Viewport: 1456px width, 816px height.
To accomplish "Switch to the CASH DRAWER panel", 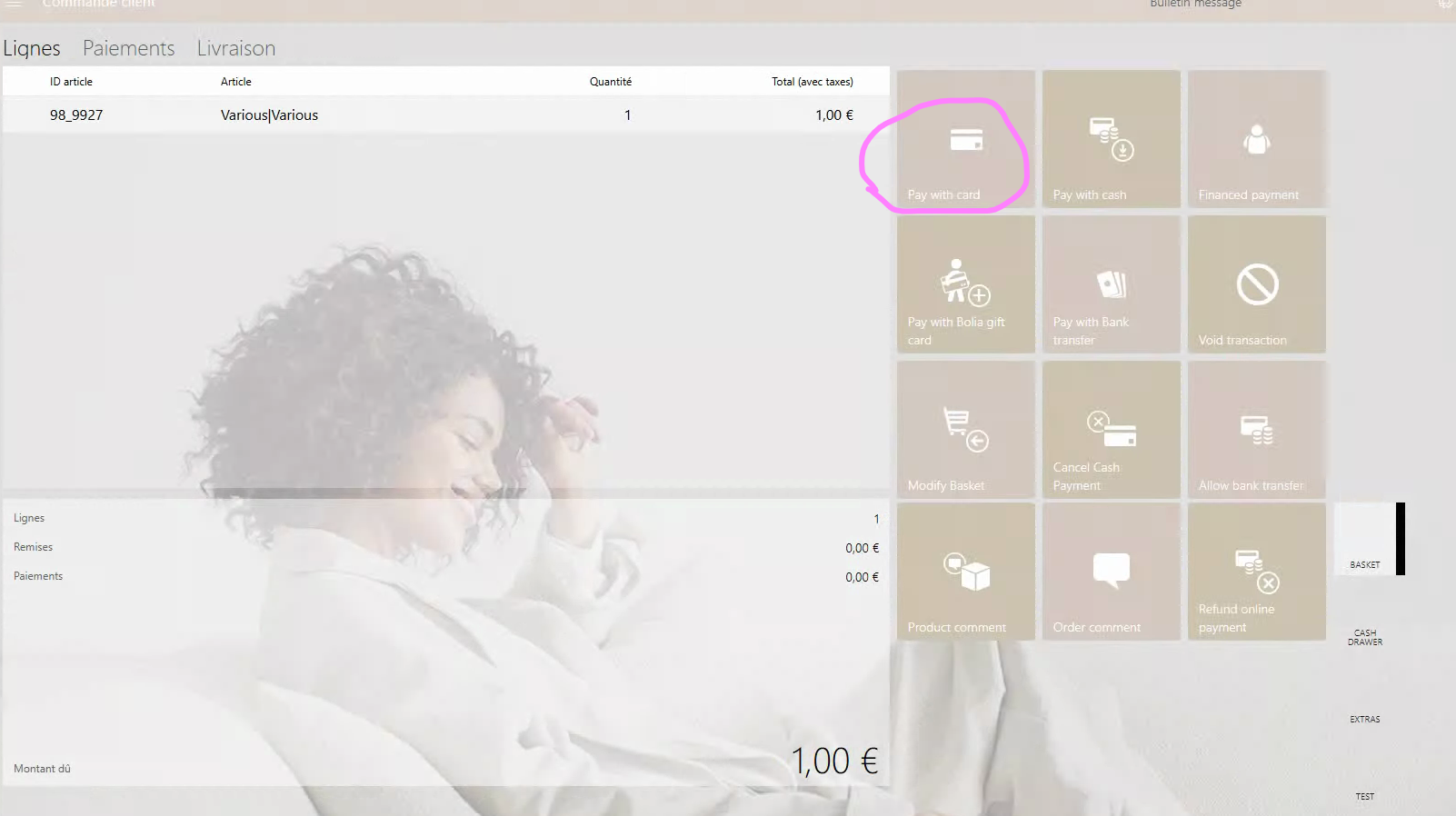I will (x=1364, y=636).
